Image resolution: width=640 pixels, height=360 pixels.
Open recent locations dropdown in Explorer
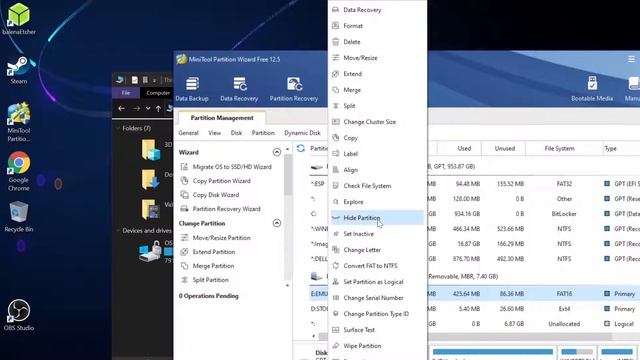pyautogui.click(x=148, y=109)
